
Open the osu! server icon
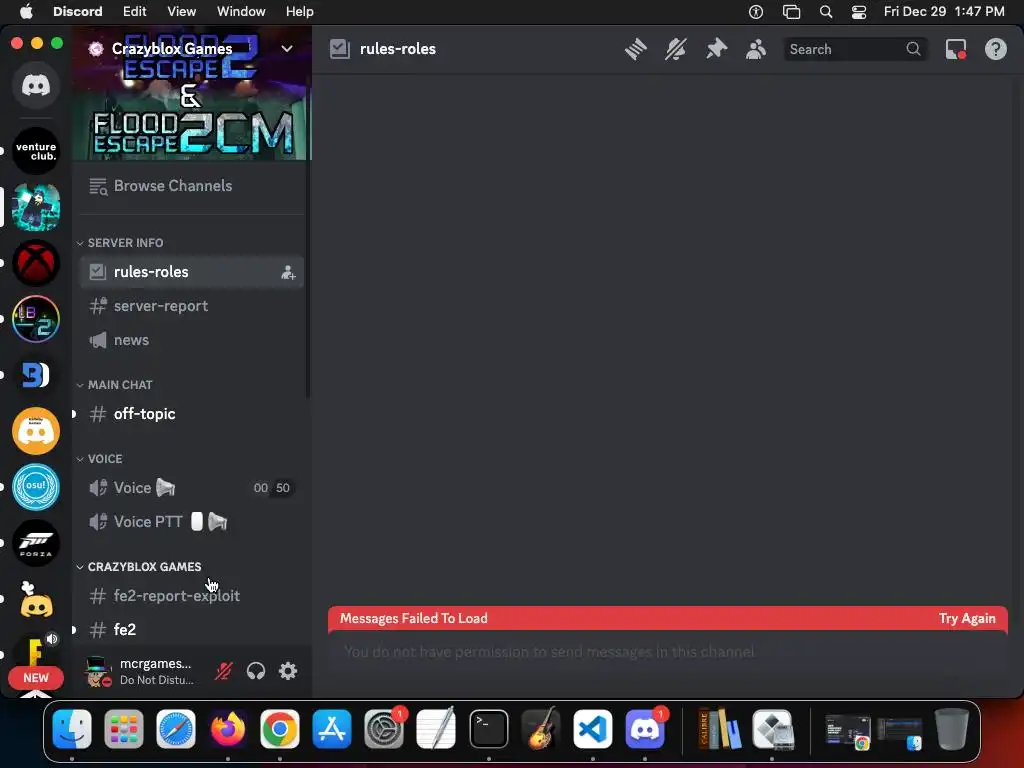point(36,487)
